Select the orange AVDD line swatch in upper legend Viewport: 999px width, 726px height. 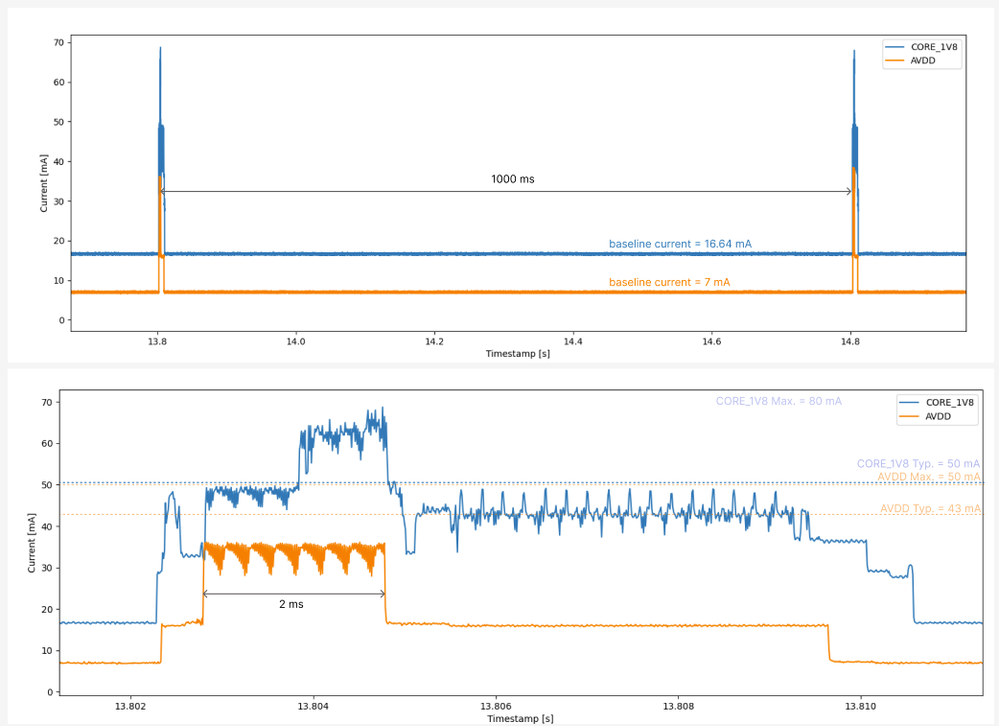[895, 61]
